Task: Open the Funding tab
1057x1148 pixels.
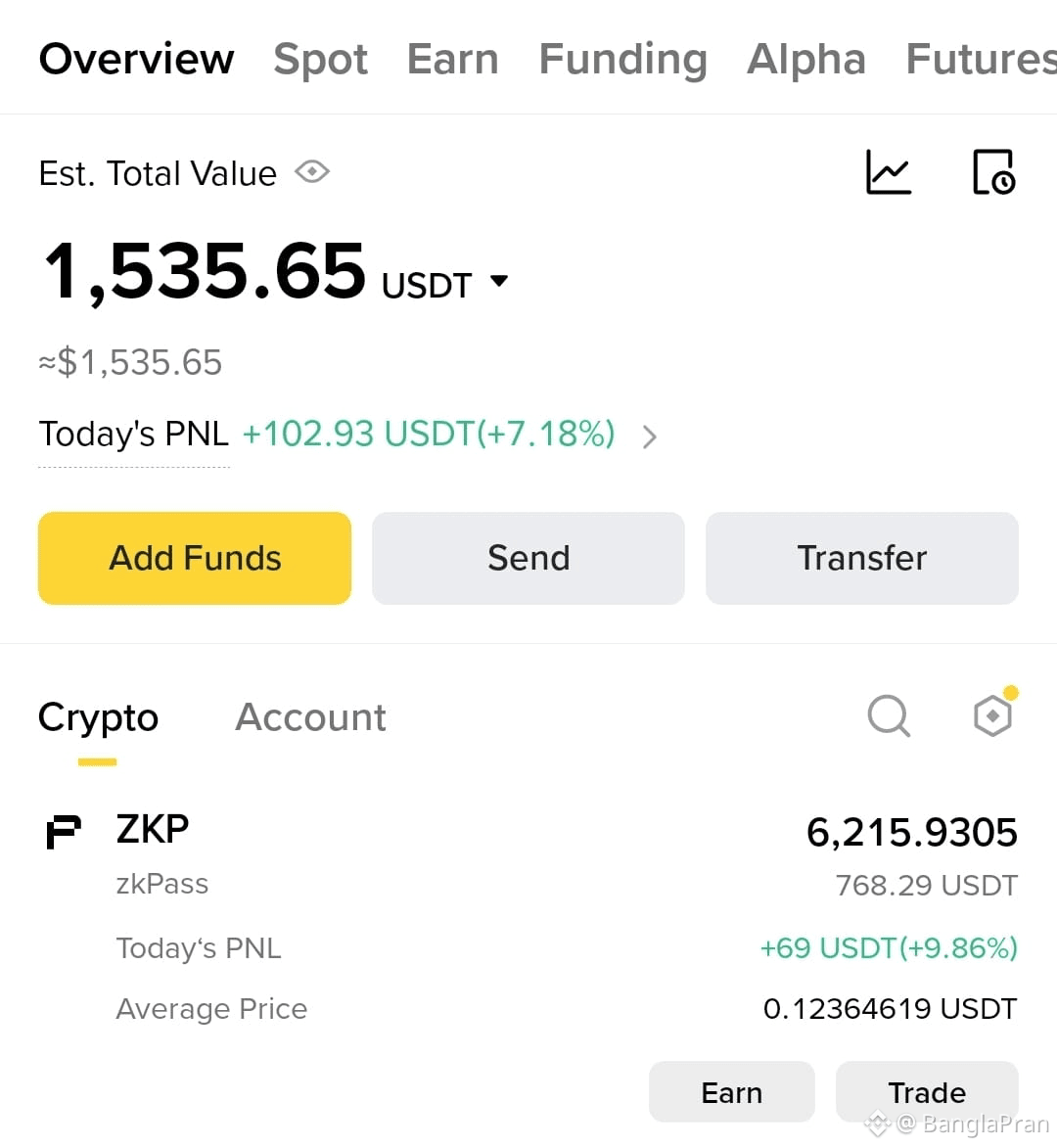Action: pyautogui.click(x=622, y=60)
